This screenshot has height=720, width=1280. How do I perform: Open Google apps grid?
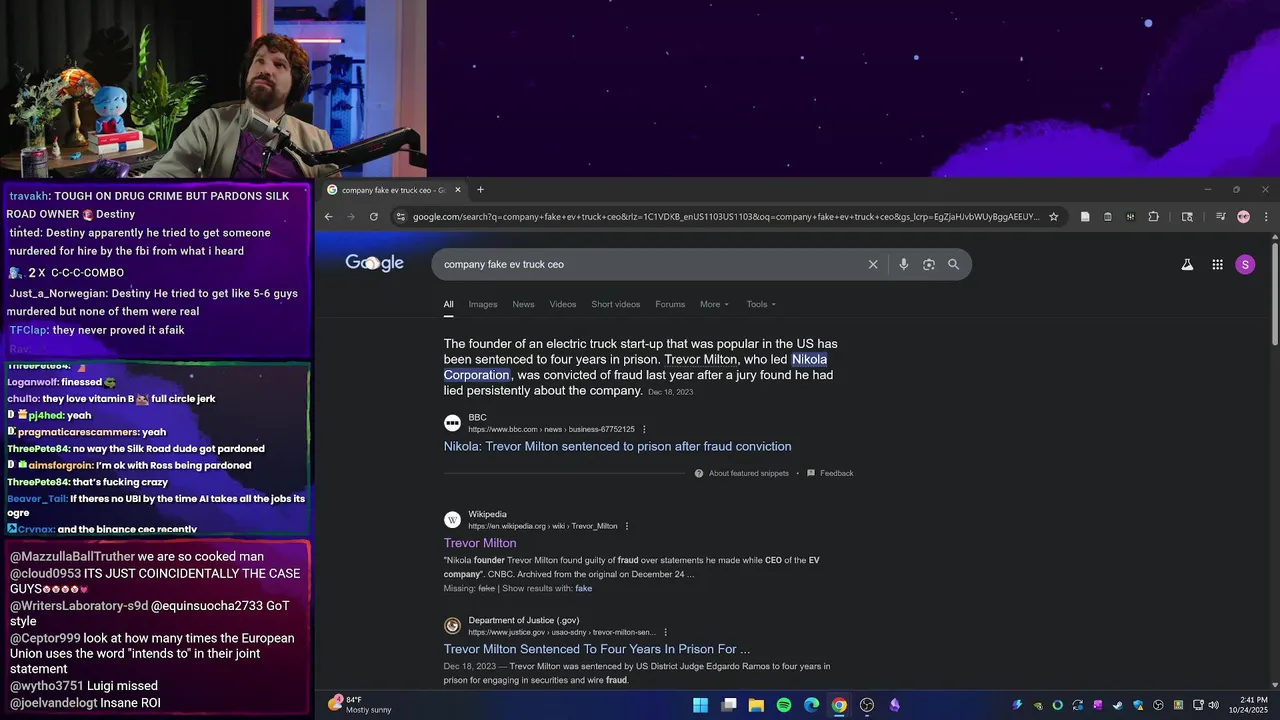tap(1217, 264)
